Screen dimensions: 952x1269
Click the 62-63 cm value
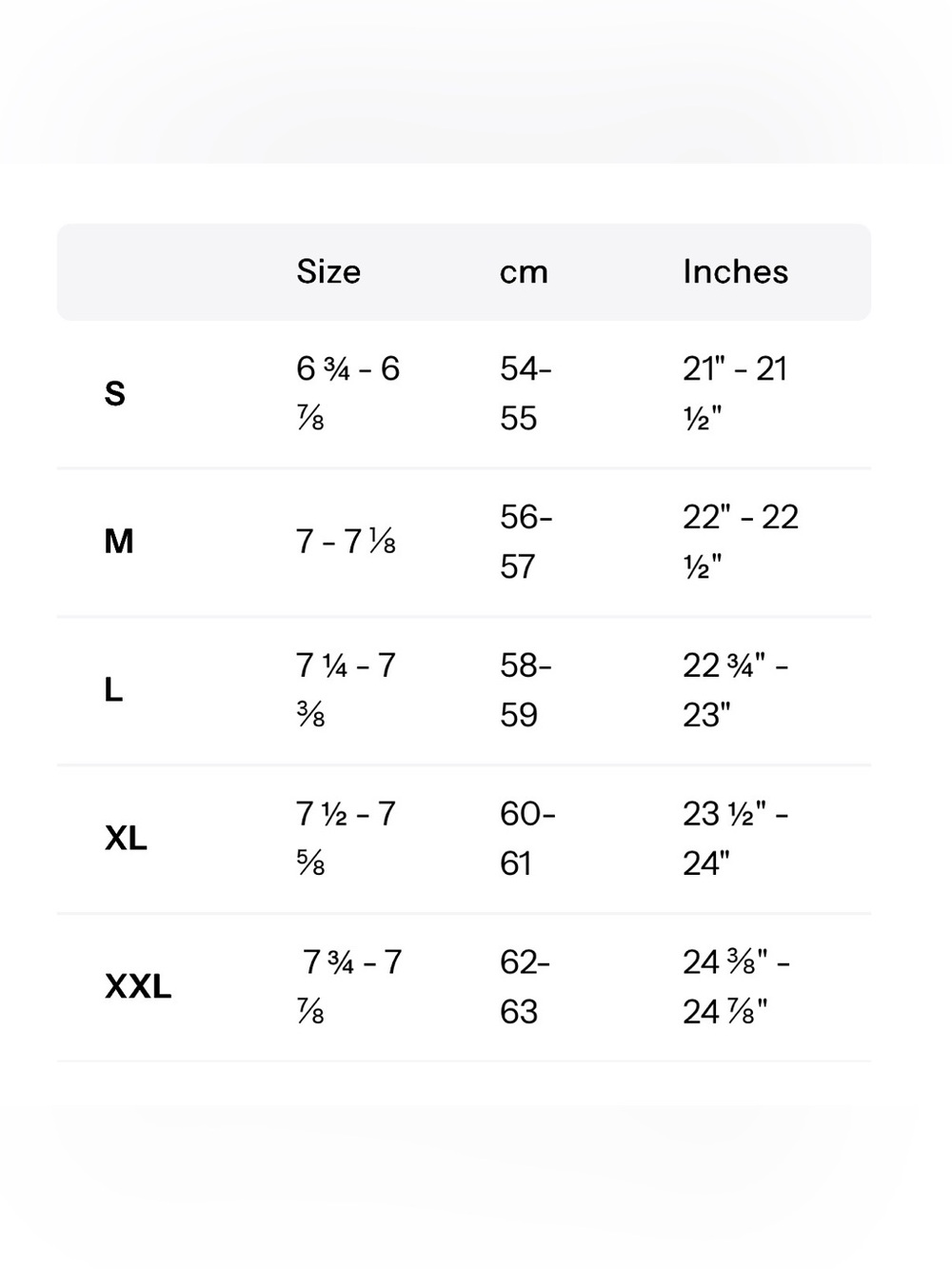(x=526, y=987)
